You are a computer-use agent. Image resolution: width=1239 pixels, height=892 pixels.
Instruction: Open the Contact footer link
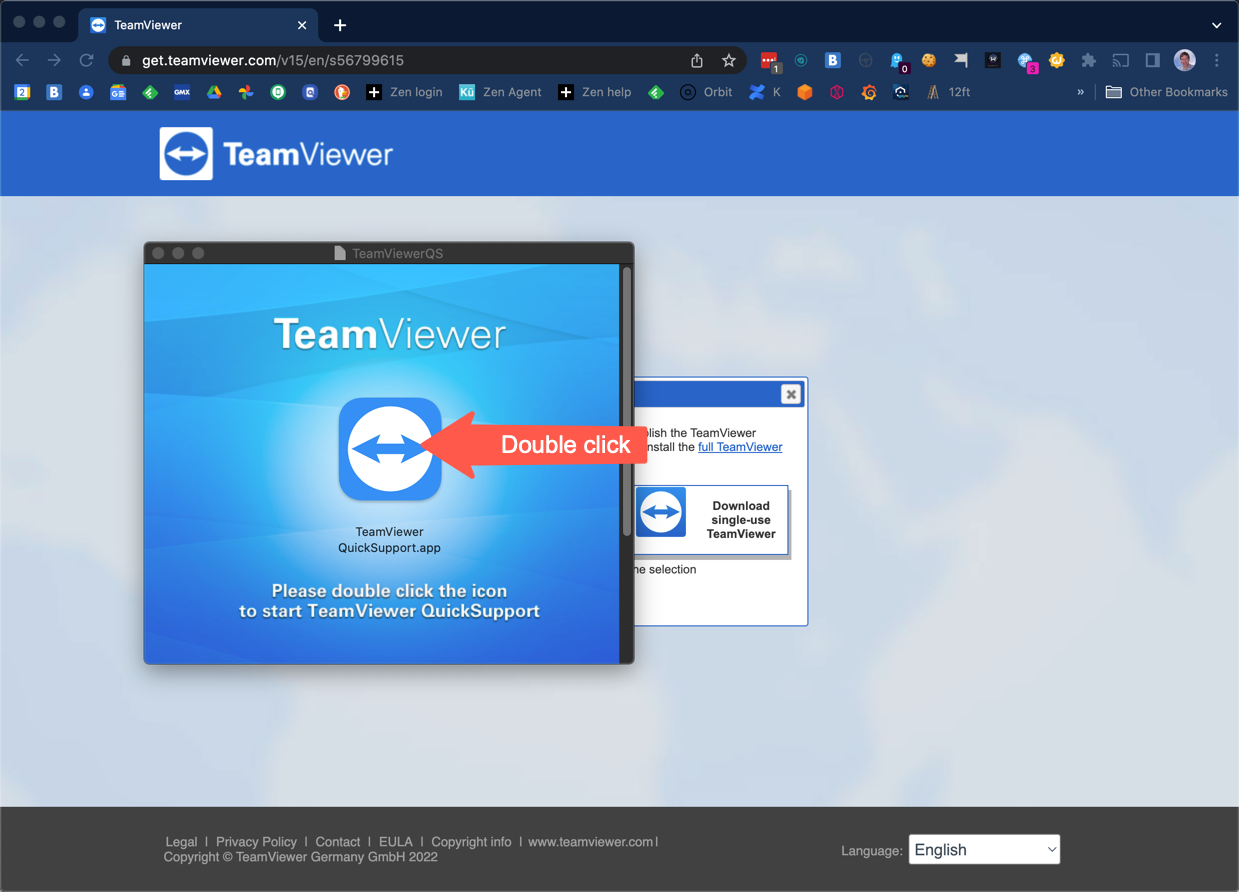point(338,842)
